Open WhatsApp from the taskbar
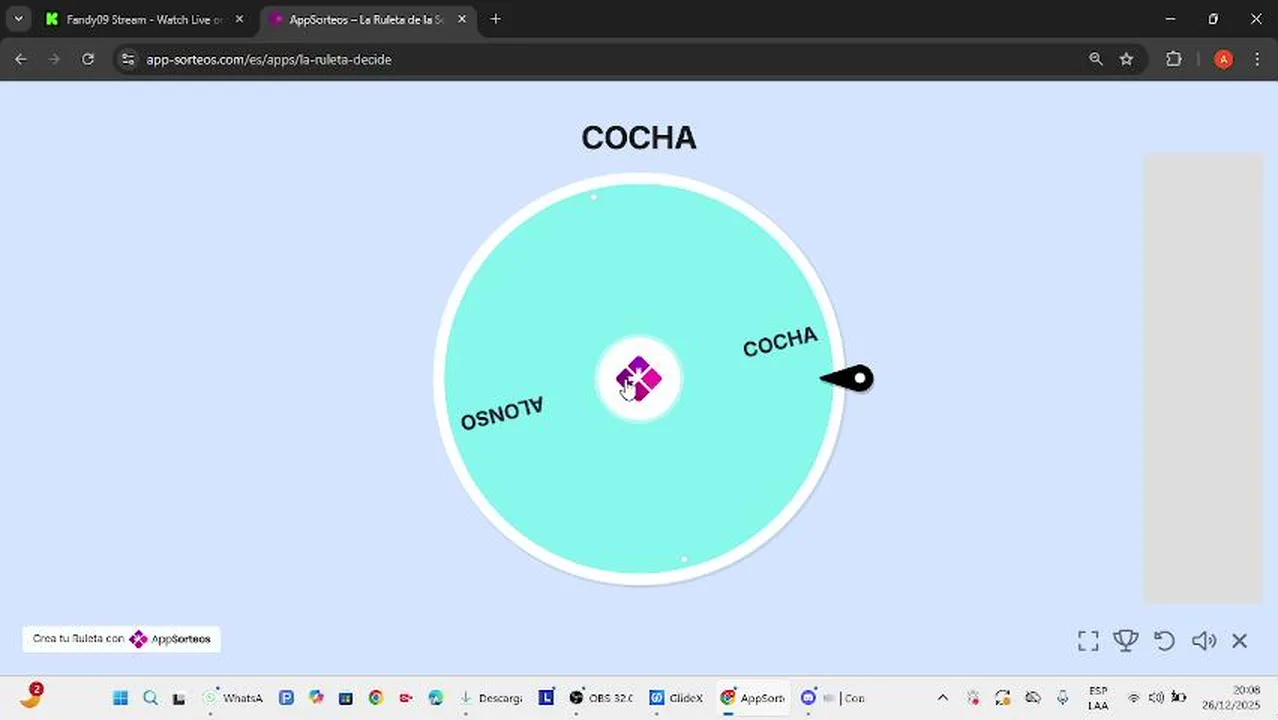Viewport: 1278px width, 720px height. (x=233, y=698)
